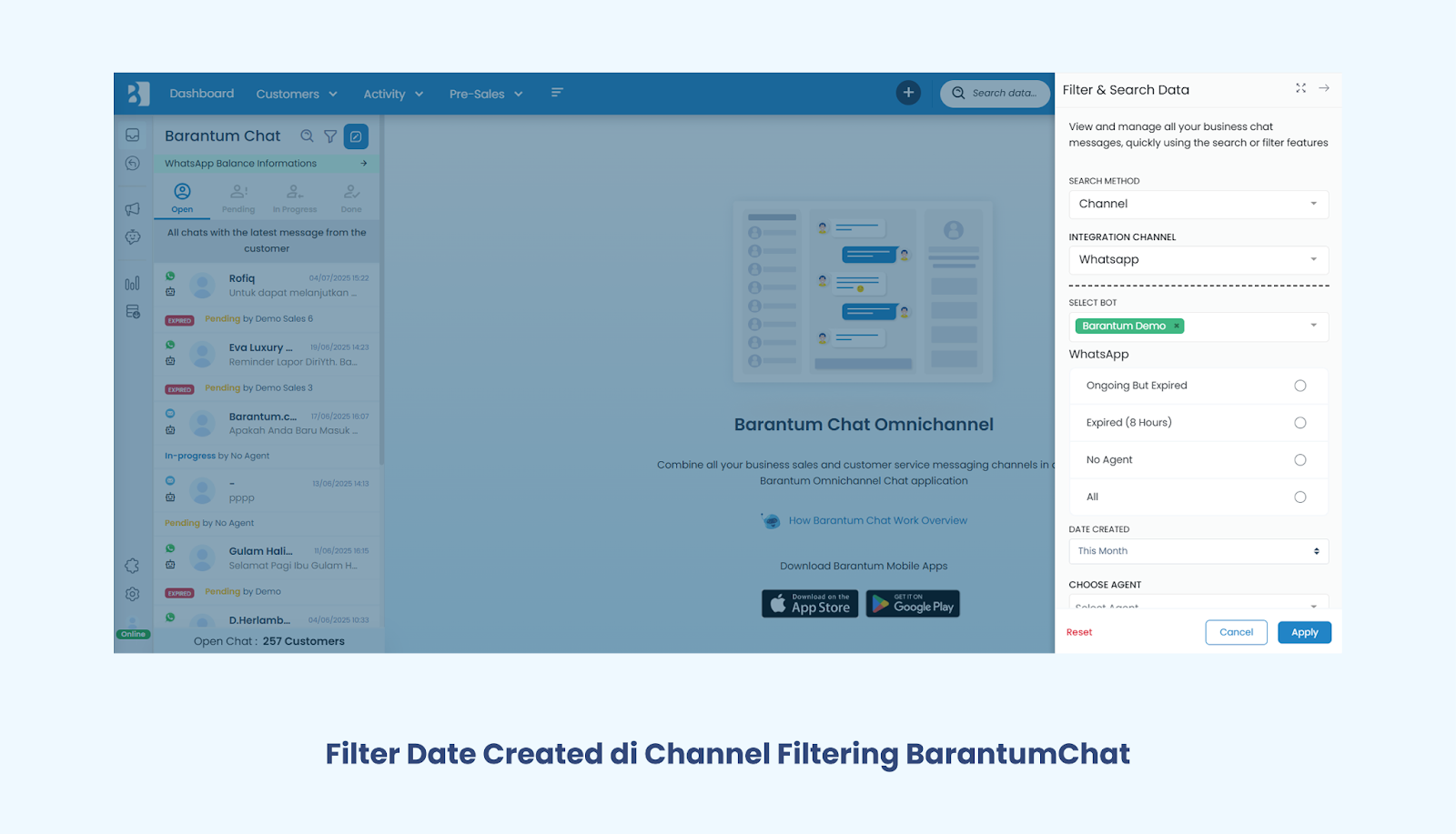The height and width of the screenshot is (834, 1456).
Task: Click the Search data input field
Action: (x=995, y=93)
